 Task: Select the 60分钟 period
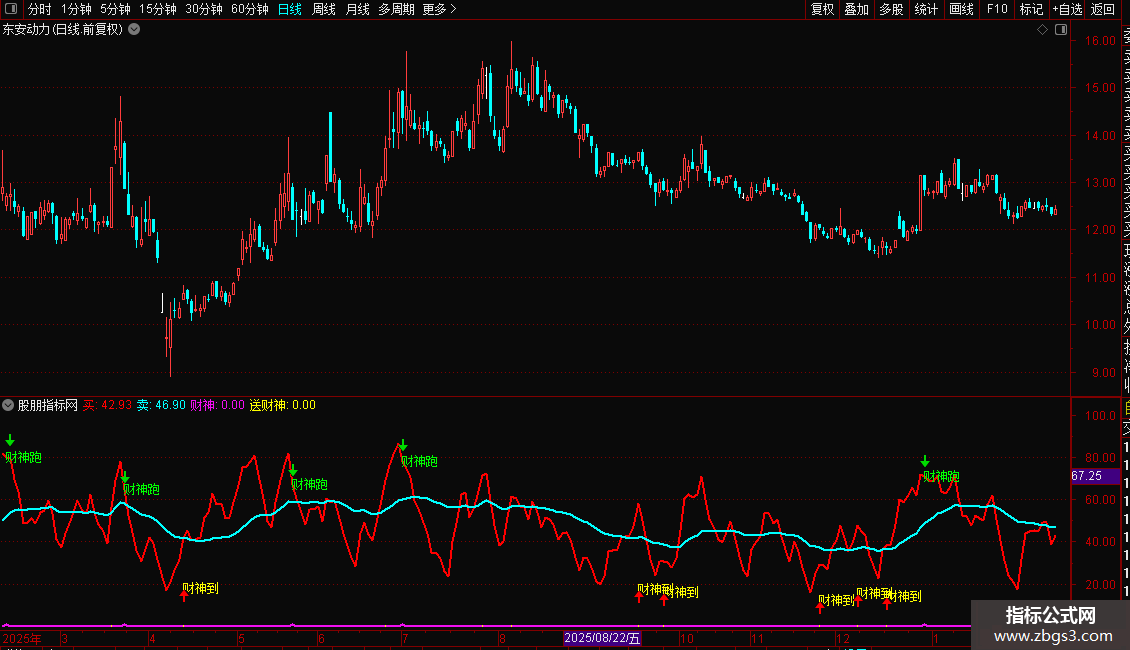(x=250, y=9)
